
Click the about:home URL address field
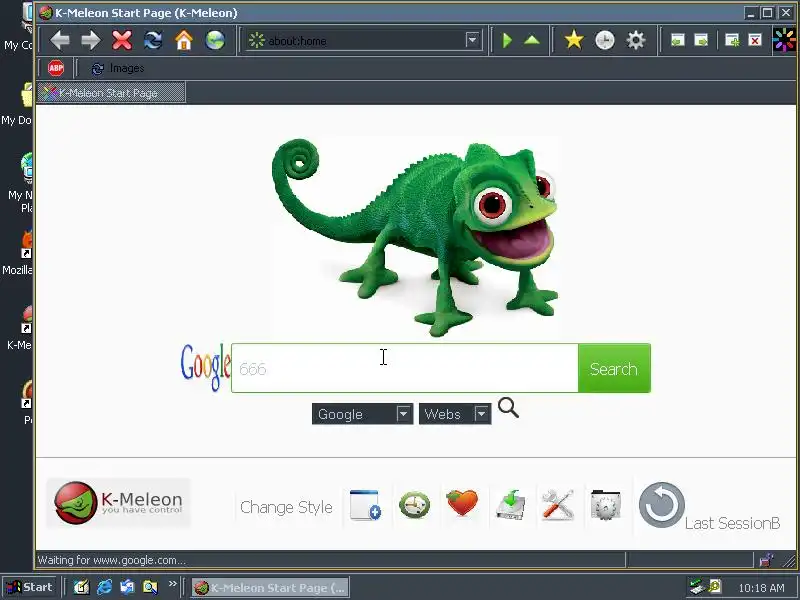363,40
